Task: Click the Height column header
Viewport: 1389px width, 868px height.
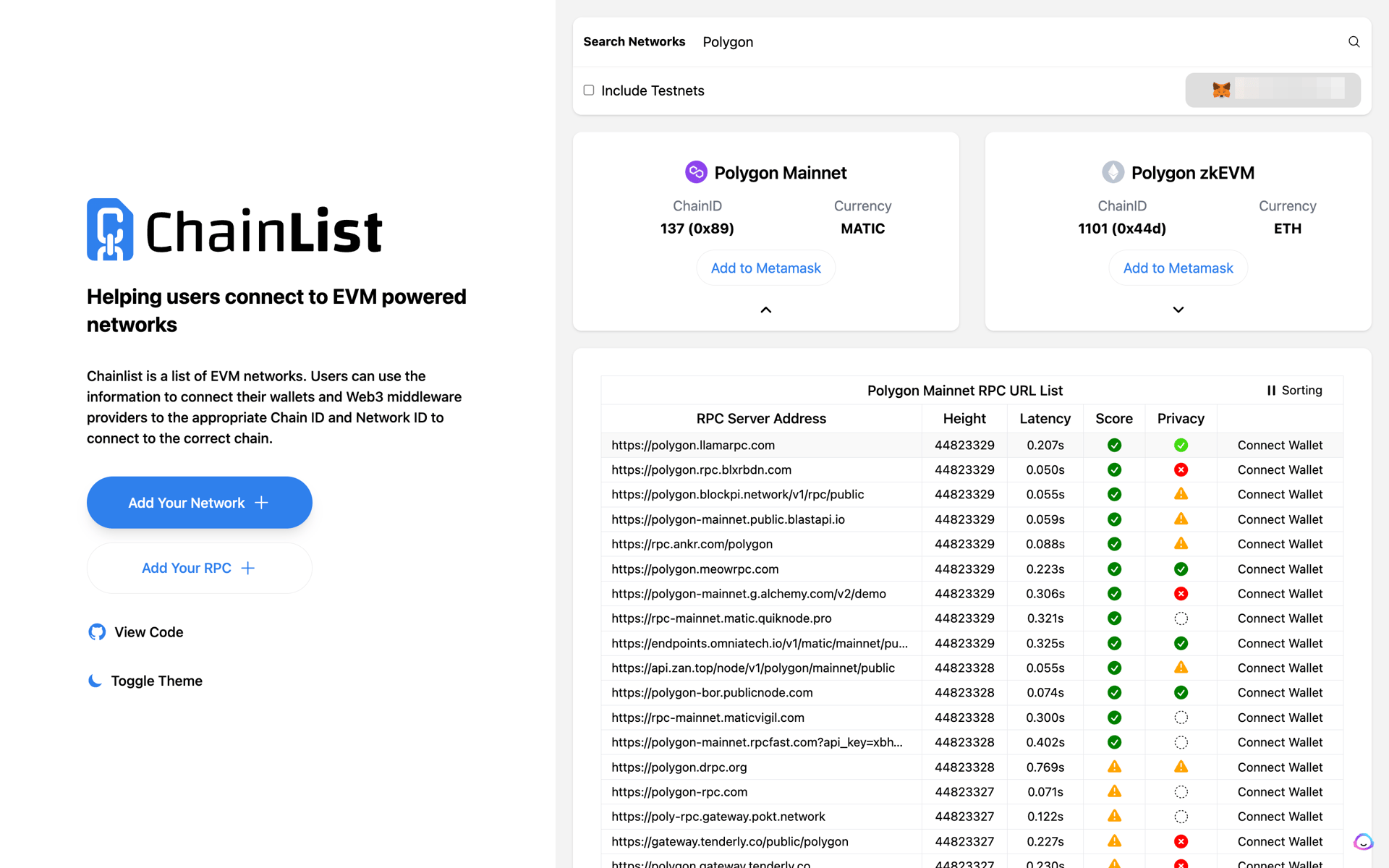Action: (x=964, y=418)
